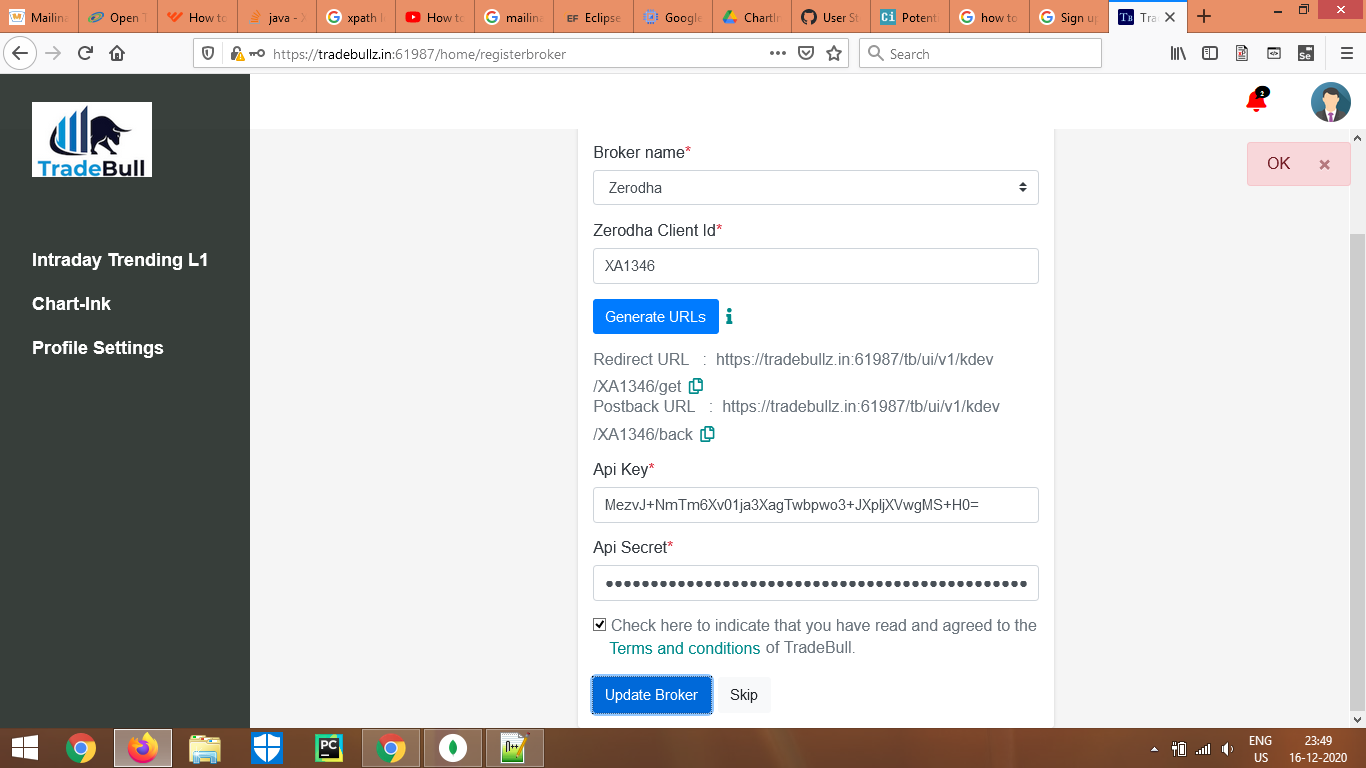
Task: Open notifications via the red bell icon
Action: [x=1254, y=102]
